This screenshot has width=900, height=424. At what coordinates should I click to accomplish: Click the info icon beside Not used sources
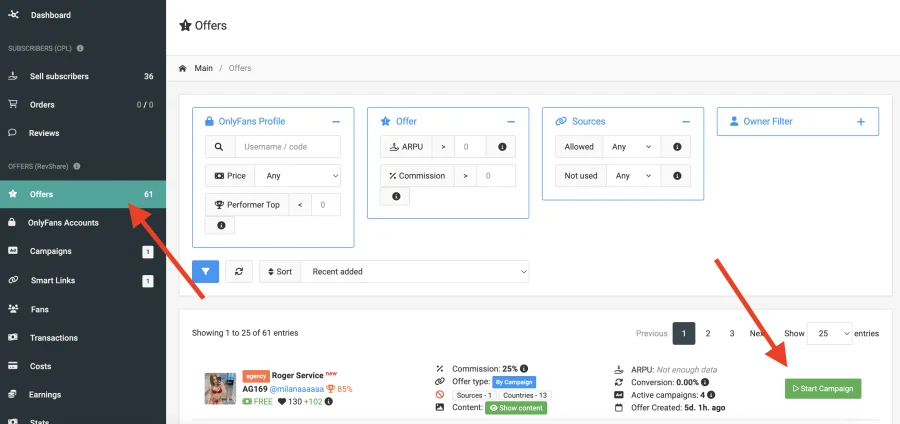(x=677, y=176)
